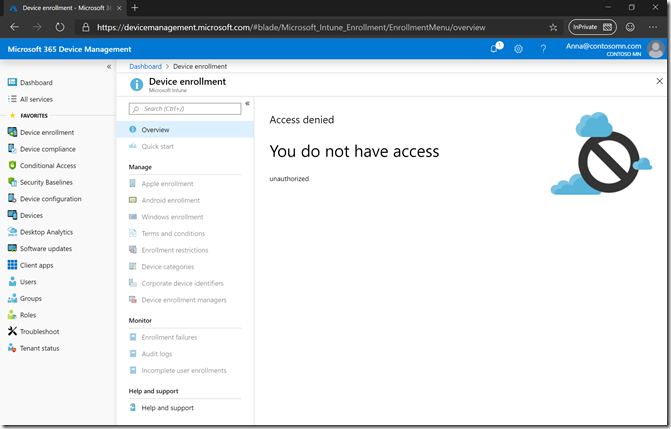Screen dimensions: 671x429
Task: Select the Overview menu item
Action: [x=155, y=129]
